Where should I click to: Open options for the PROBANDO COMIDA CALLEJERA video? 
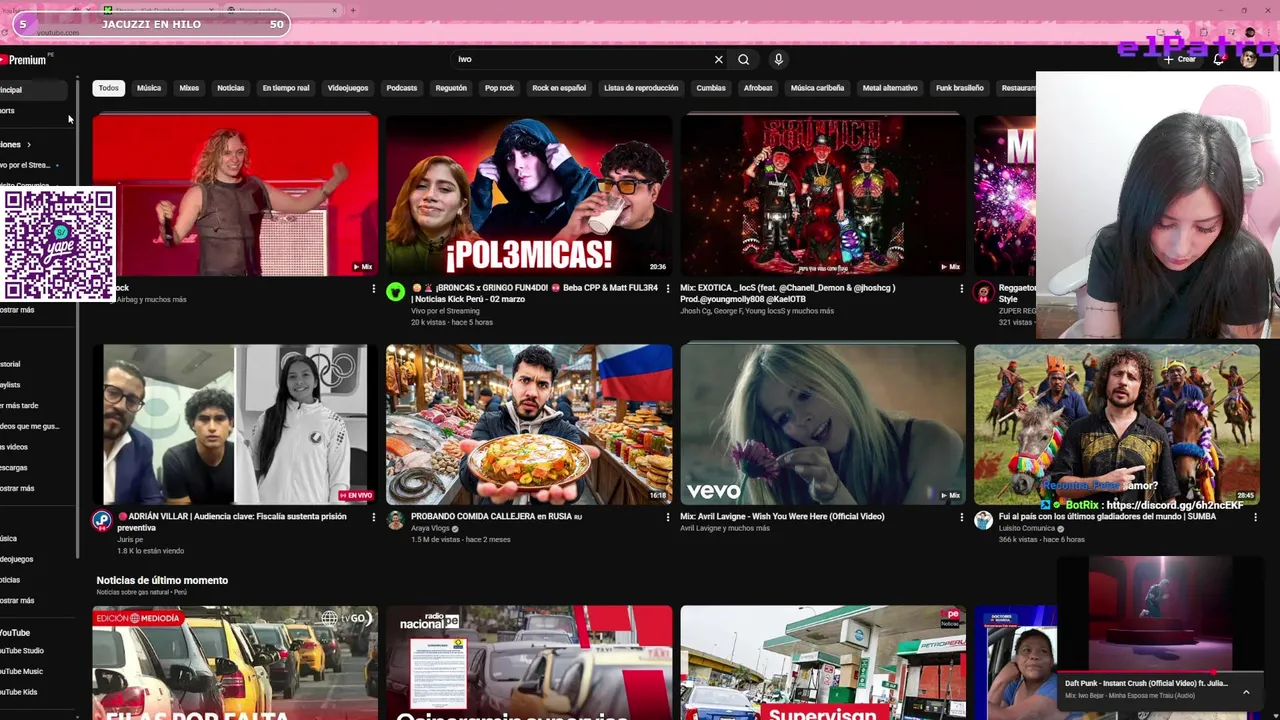668,518
